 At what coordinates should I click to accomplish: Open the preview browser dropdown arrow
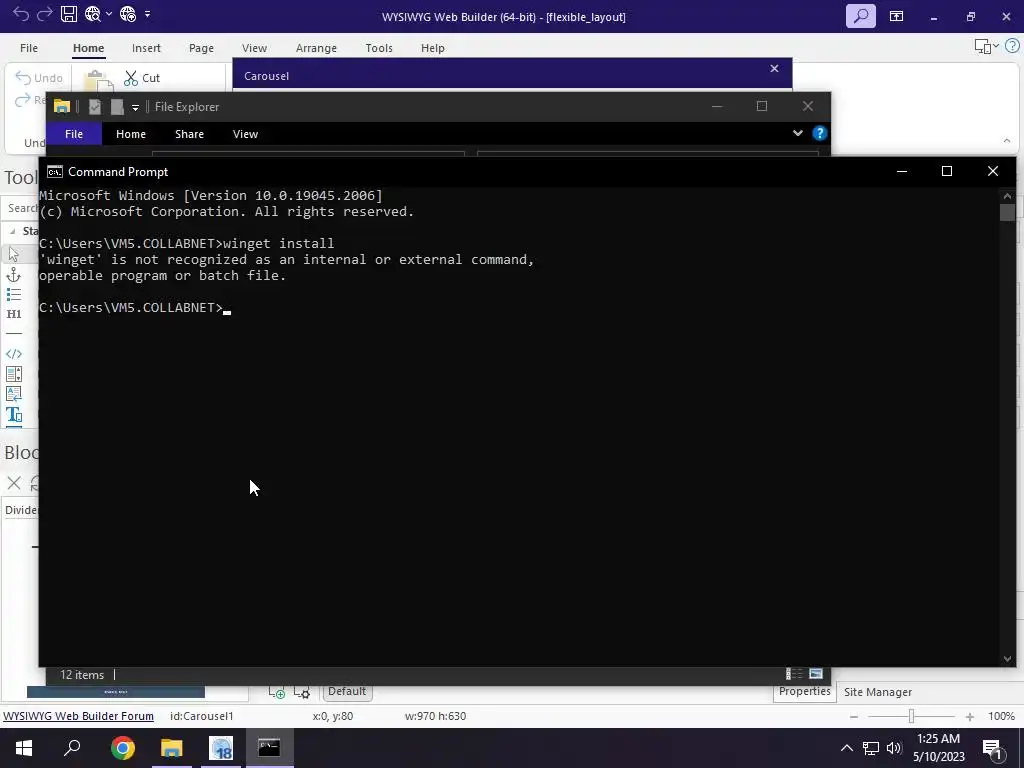(x=108, y=14)
